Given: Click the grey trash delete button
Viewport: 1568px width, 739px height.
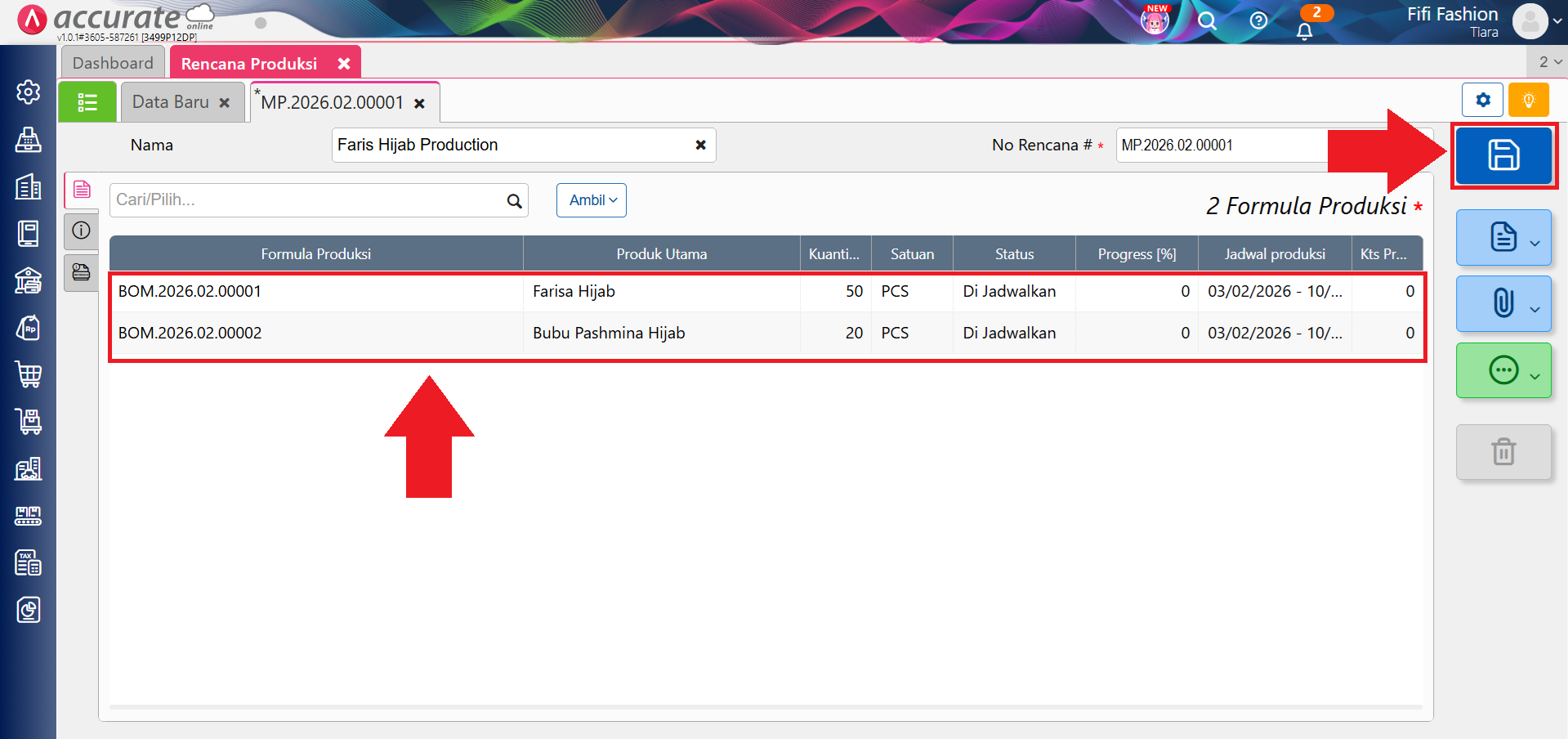Looking at the screenshot, I should (x=1503, y=452).
